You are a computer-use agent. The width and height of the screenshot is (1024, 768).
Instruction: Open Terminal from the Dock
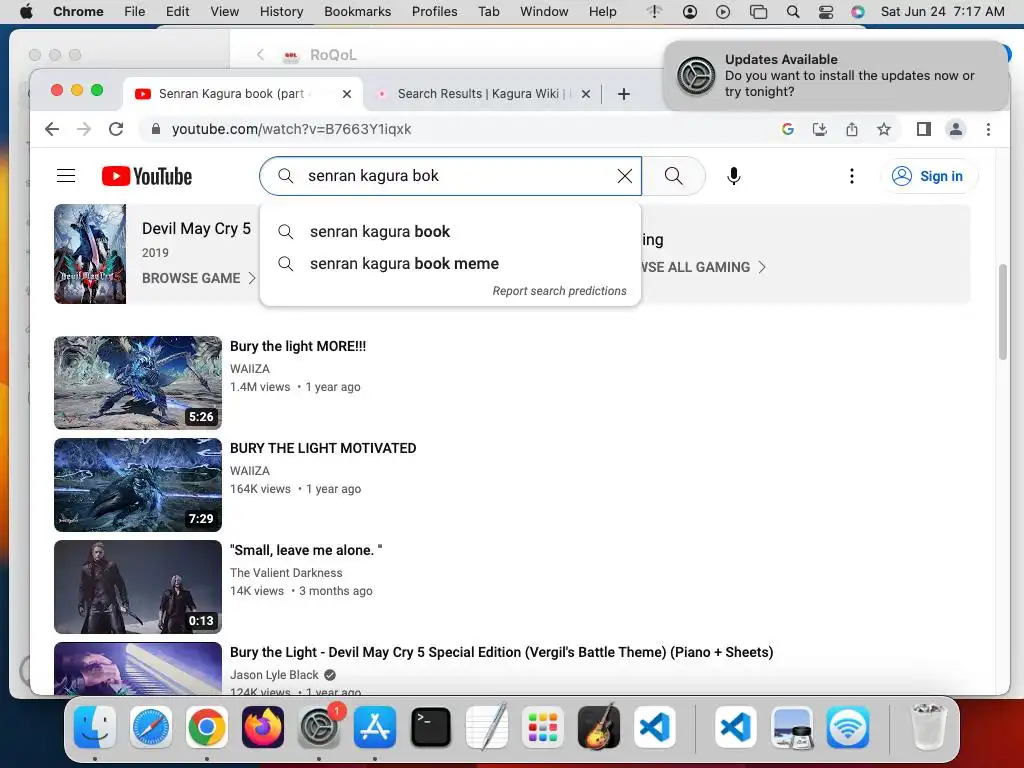[431, 727]
